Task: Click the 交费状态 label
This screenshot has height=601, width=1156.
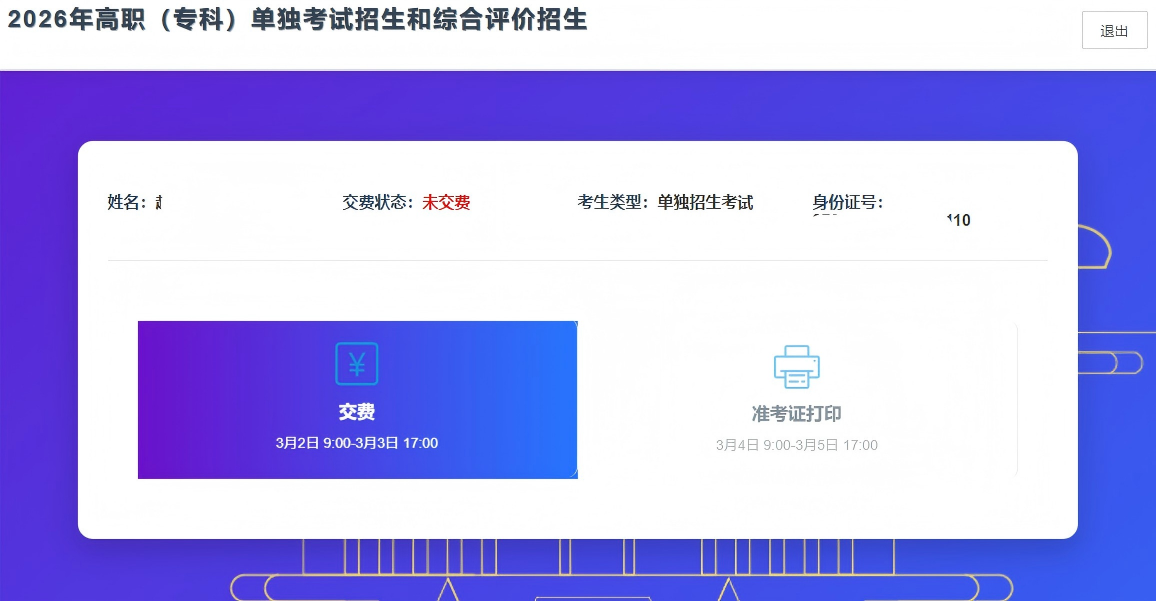Action: click(x=377, y=202)
